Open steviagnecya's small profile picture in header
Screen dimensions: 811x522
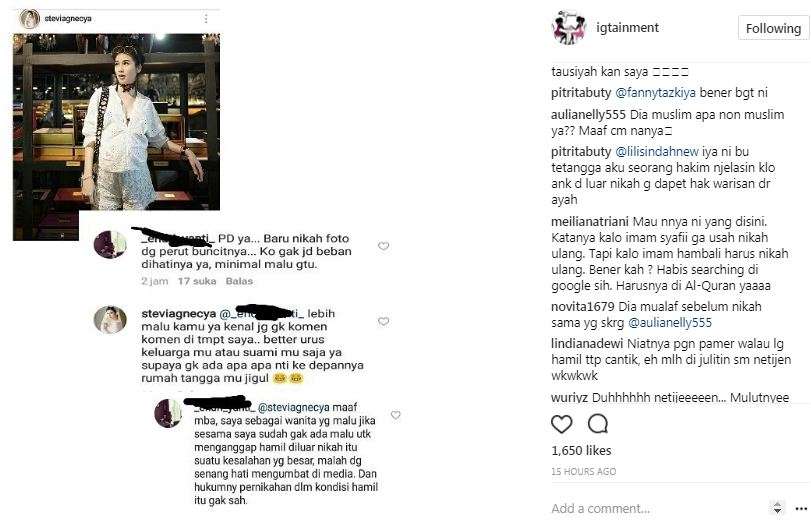(x=29, y=19)
